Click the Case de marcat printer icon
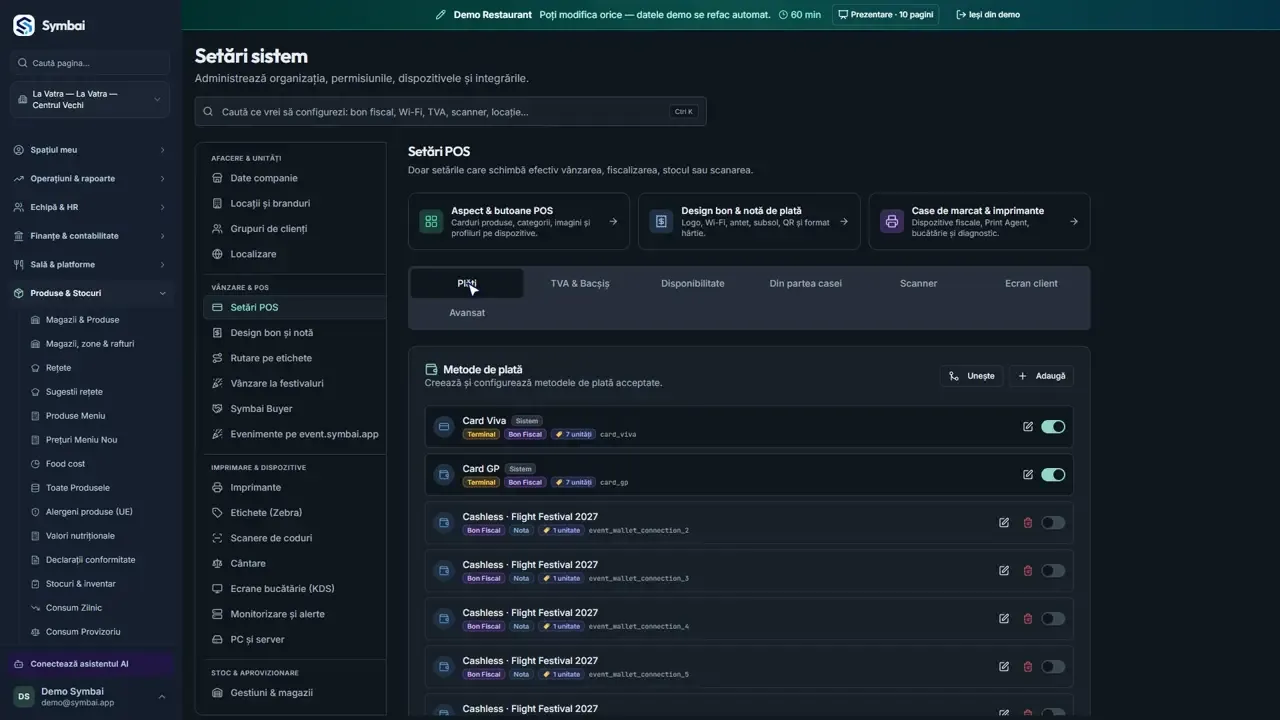1280x720 pixels. [891, 222]
